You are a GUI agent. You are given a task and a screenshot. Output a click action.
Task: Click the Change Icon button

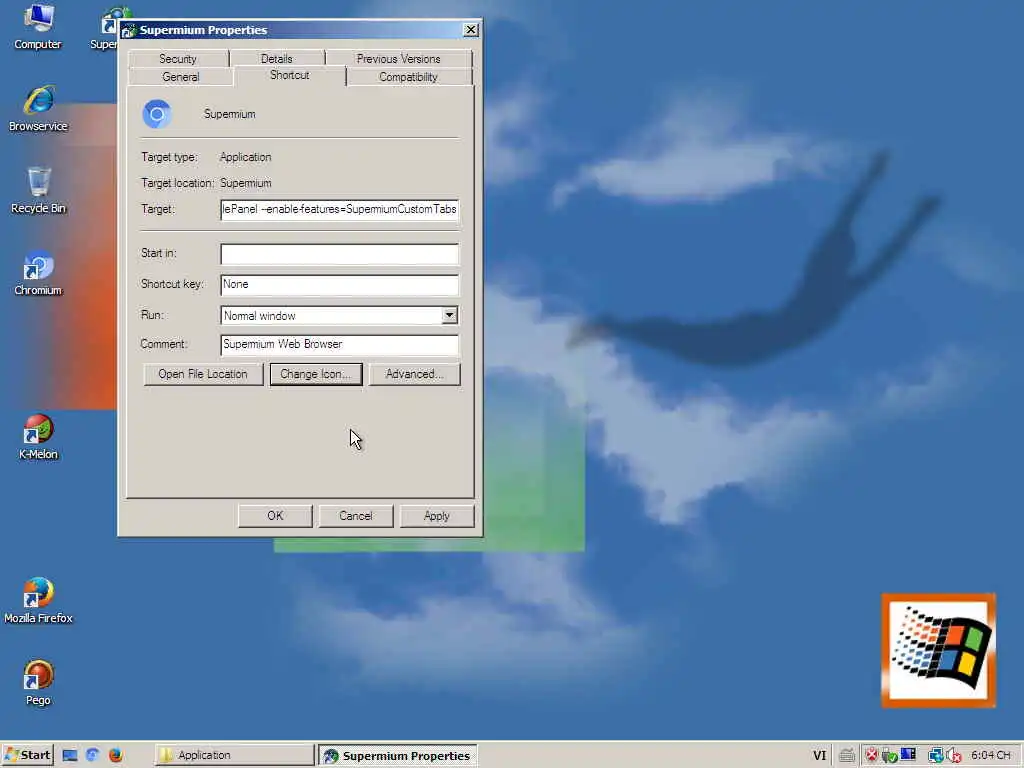[316, 374]
